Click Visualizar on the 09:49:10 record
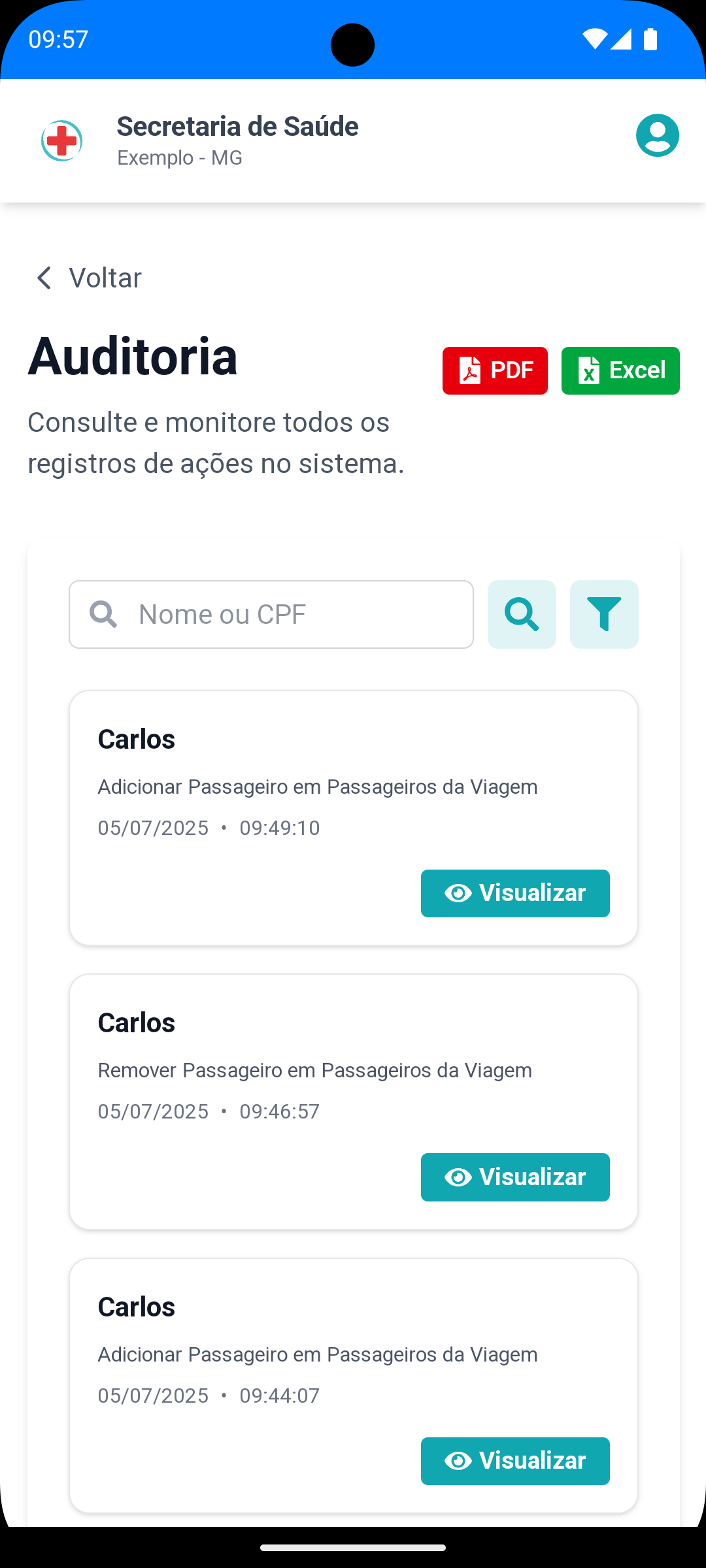Image resolution: width=706 pixels, height=1568 pixels. point(515,893)
